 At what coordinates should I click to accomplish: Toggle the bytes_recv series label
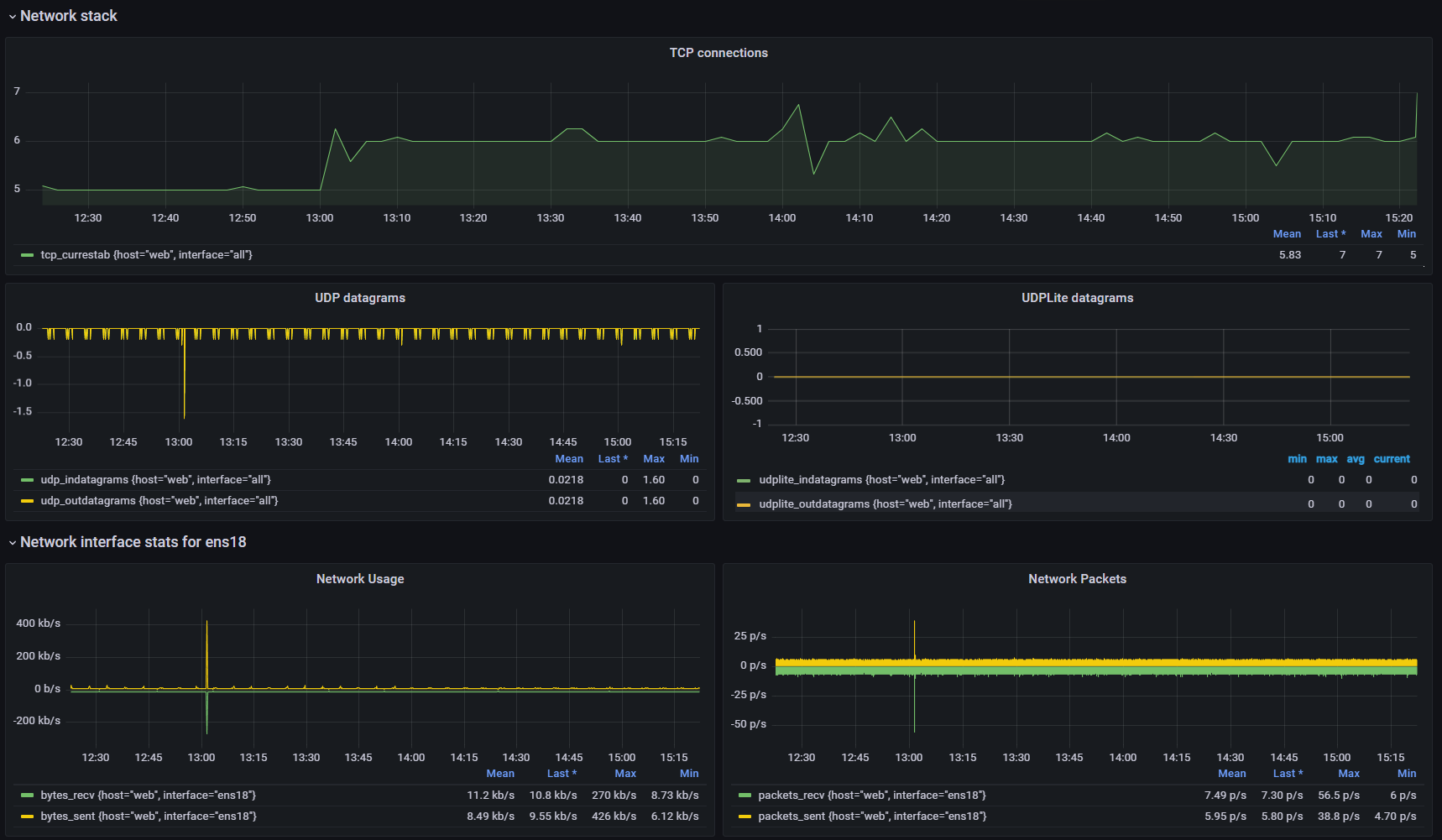pos(148,796)
